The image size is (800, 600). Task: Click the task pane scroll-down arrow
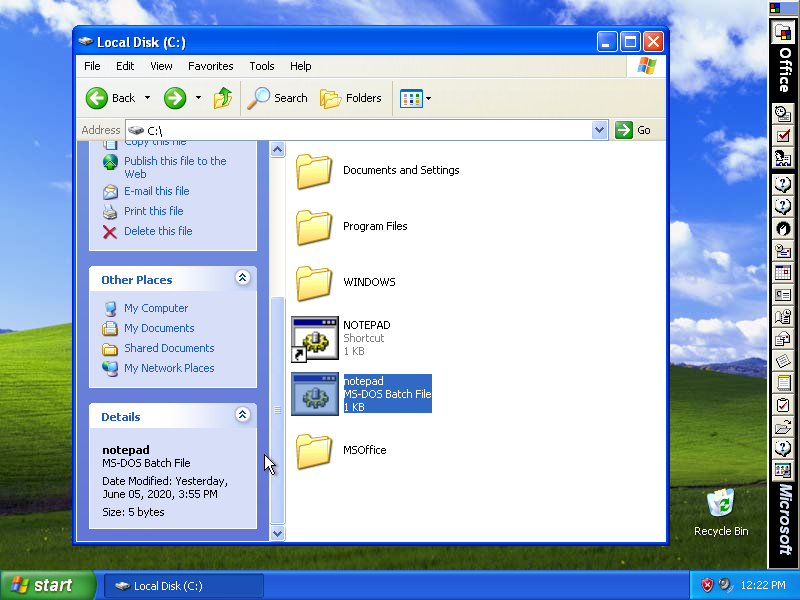[x=278, y=534]
